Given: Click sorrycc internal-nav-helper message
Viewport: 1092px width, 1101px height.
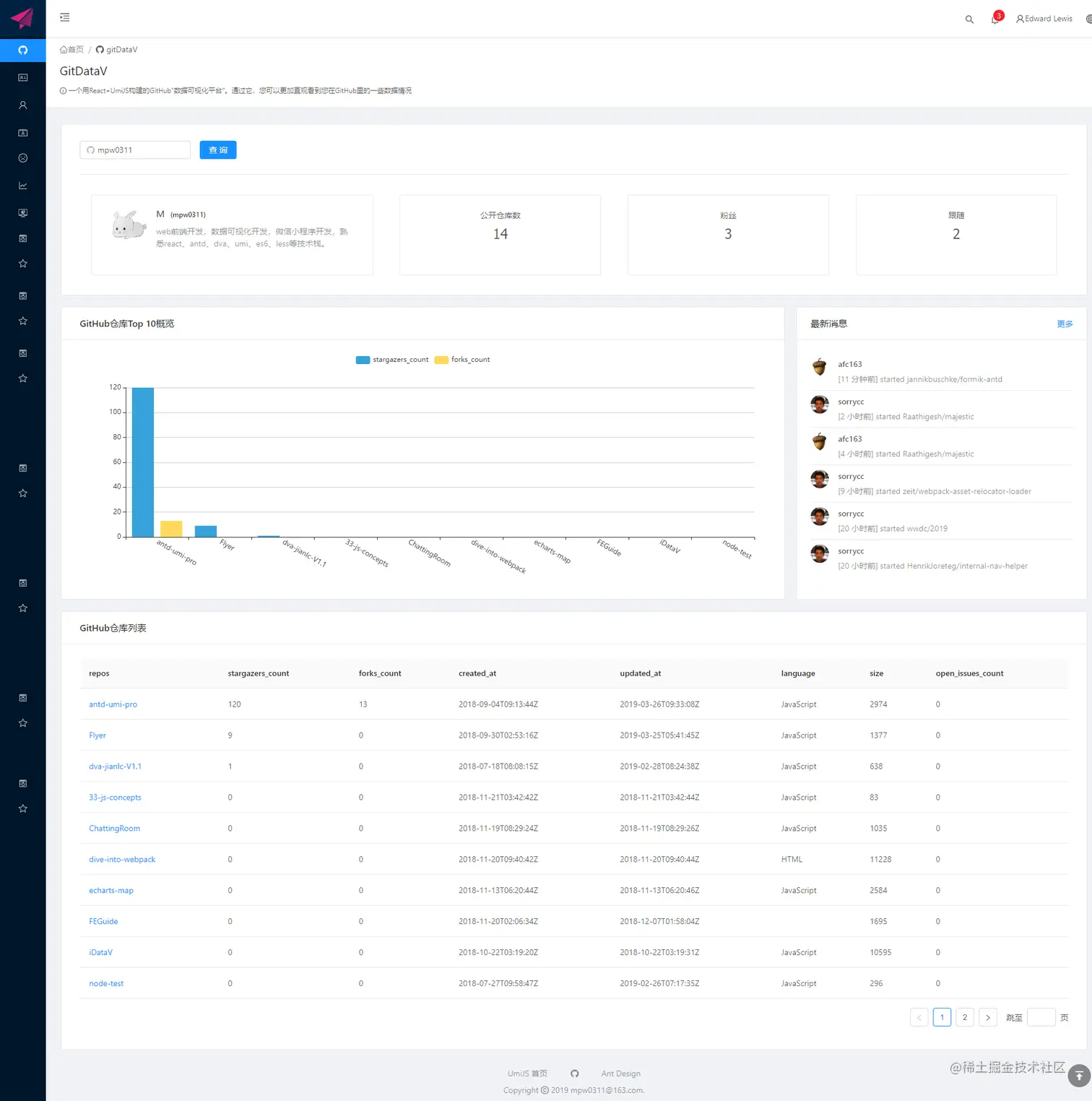Looking at the screenshot, I should [x=941, y=558].
